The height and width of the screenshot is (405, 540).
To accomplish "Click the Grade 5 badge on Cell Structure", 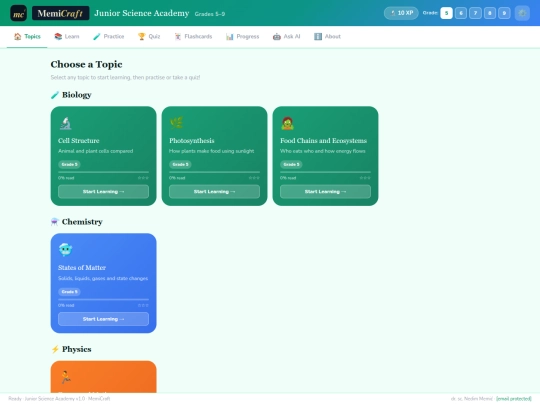I will coord(69,164).
